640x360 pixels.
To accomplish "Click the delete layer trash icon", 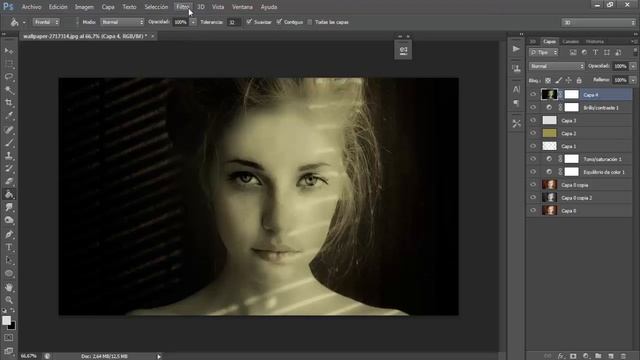I will click(623, 356).
